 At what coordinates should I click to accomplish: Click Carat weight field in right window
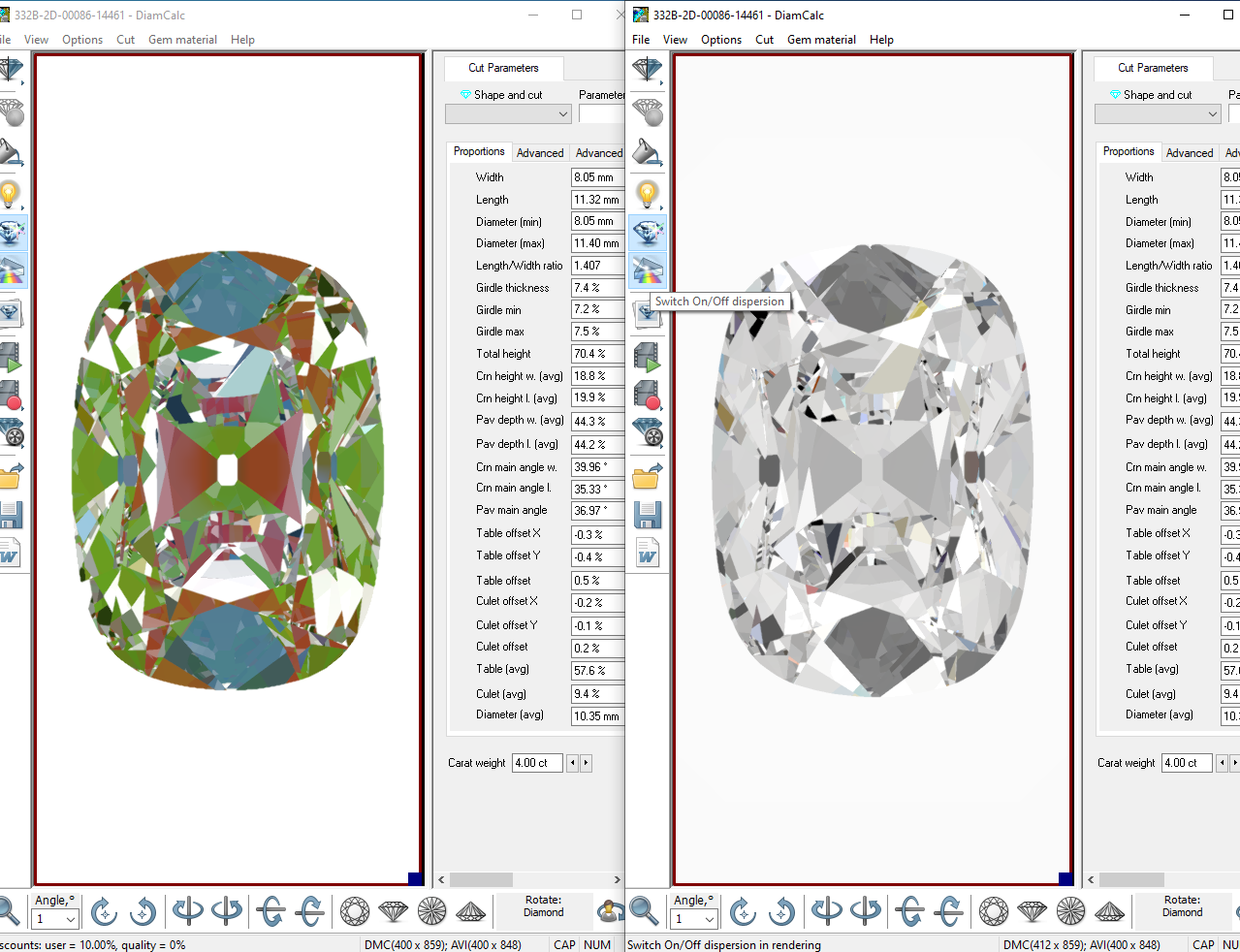[x=1187, y=763]
